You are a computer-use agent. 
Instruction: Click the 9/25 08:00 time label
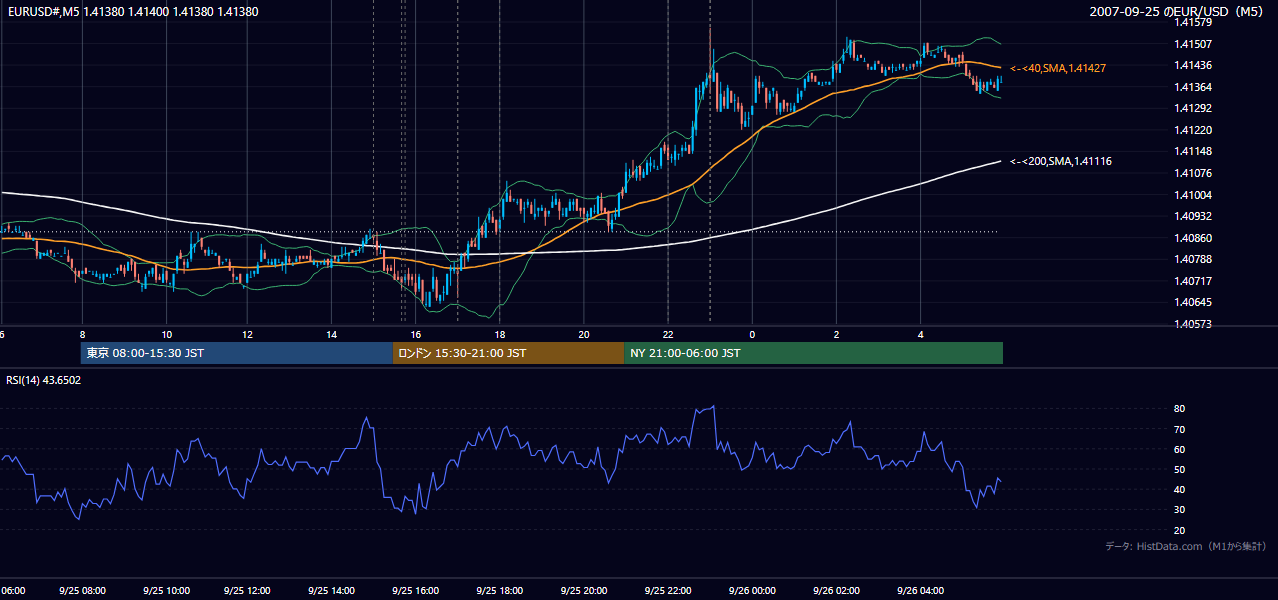pyautogui.click(x=82, y=591)
